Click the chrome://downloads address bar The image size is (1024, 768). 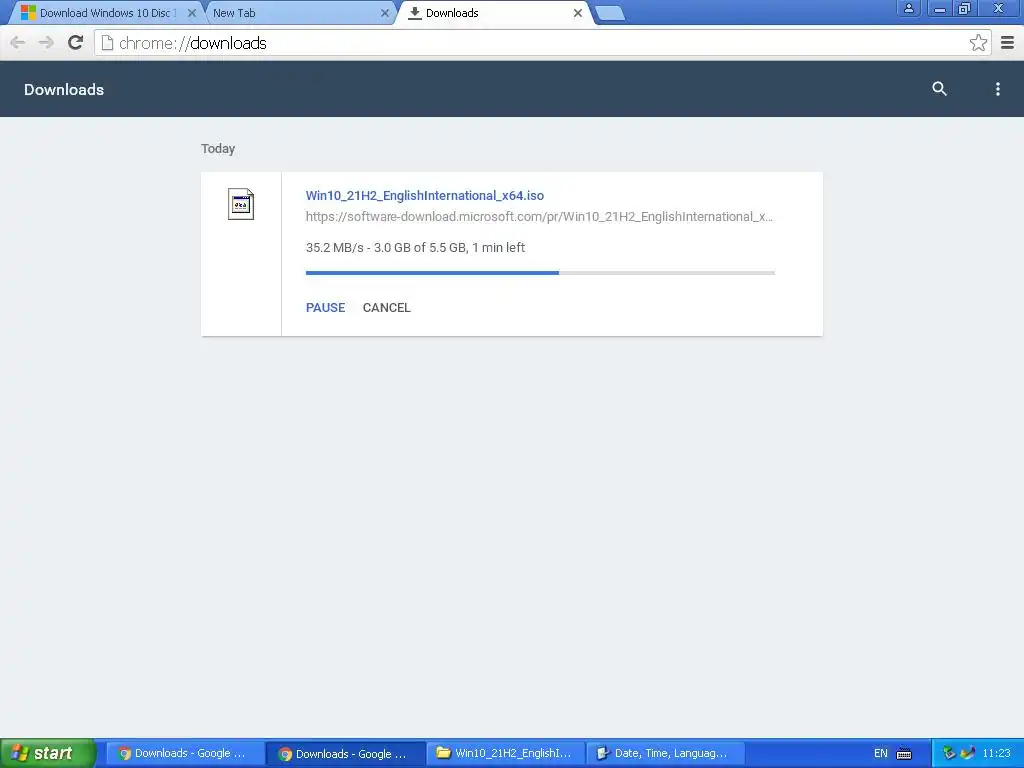(542, 43)
